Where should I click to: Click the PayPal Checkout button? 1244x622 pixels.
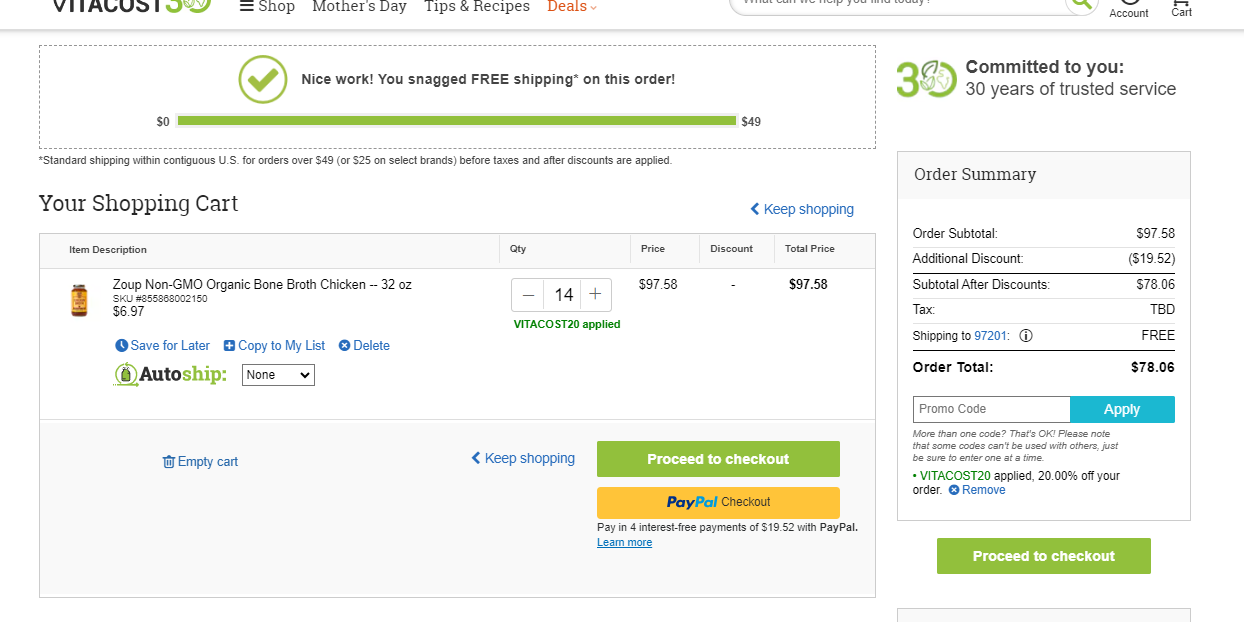(718, 502)
